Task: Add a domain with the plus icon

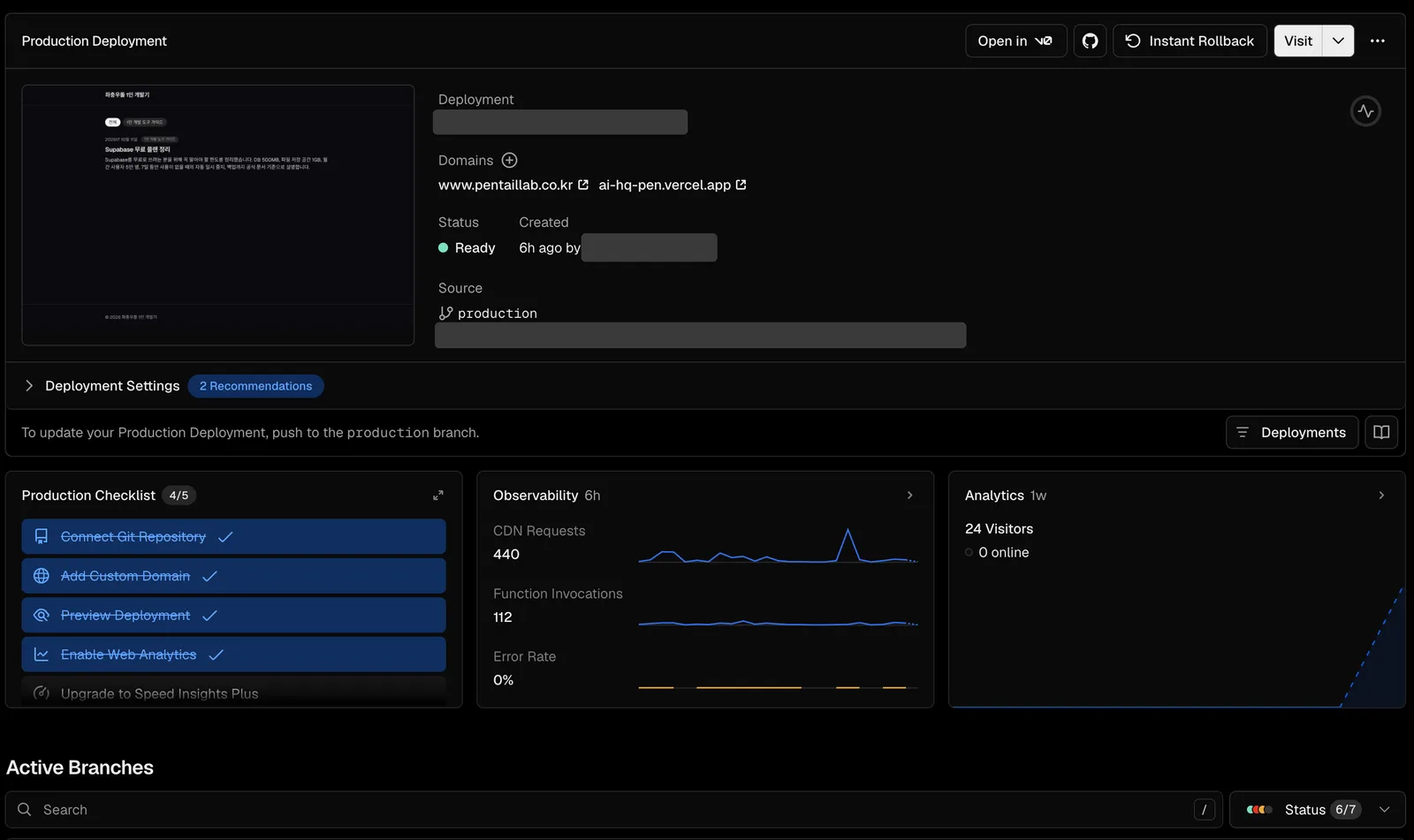Action: (x=509, y=160)
